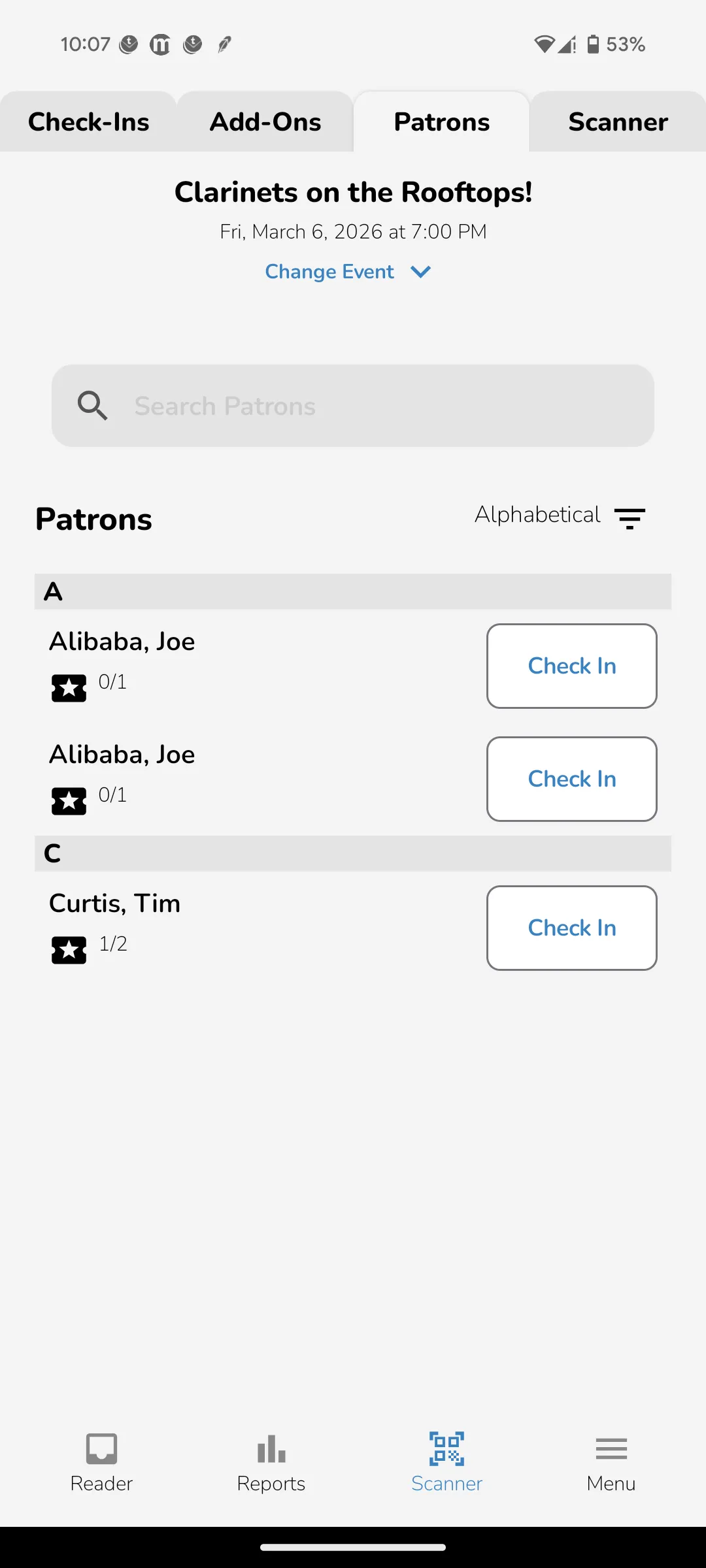Open the Reader tab icon
The height and width of the screenshot is (1568, 706).
coord(101,1448)
